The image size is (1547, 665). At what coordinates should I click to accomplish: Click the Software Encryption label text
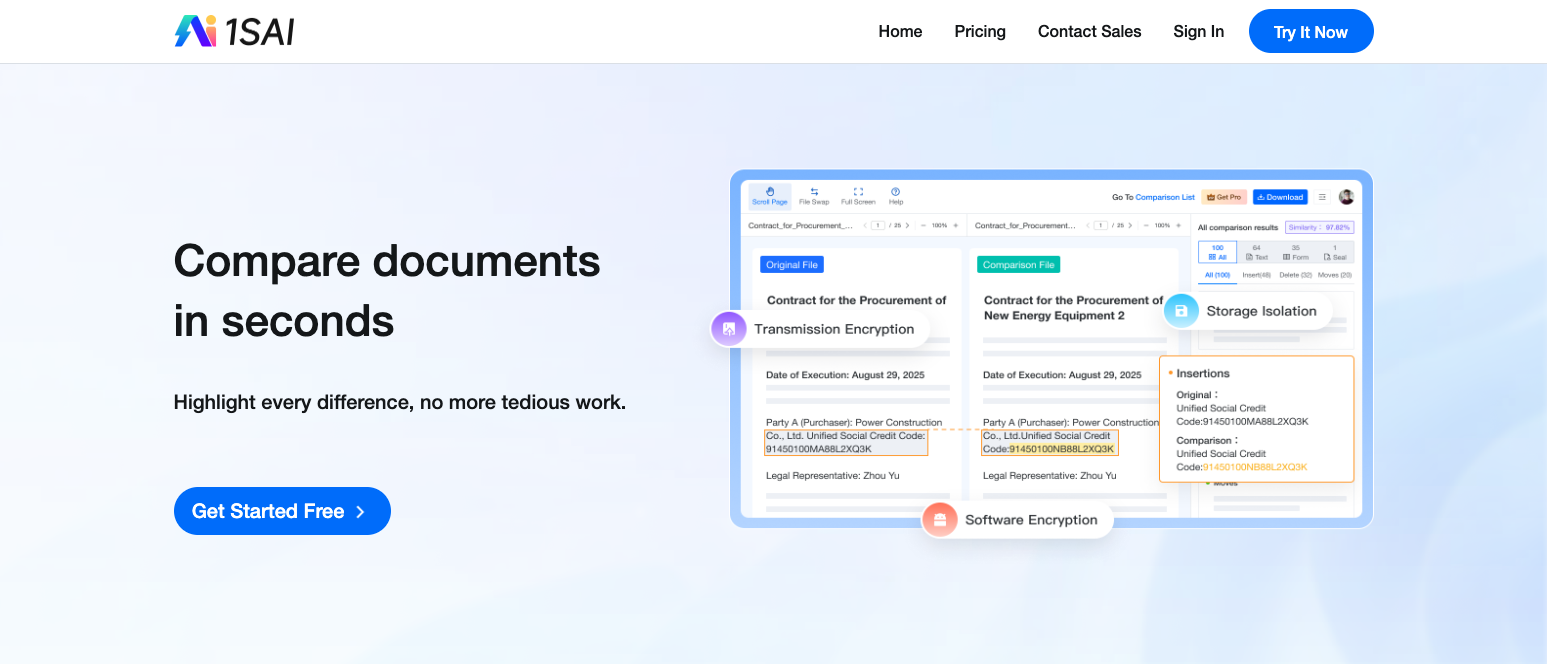point(1031,520)
